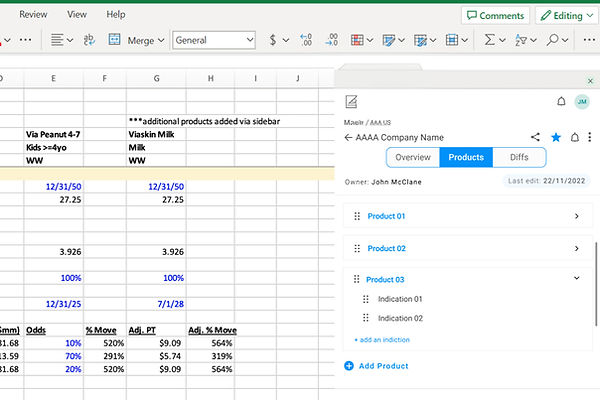Collapse Product 03 chevron
Viewport: 600px width, 400px height.
click(577, 278)
